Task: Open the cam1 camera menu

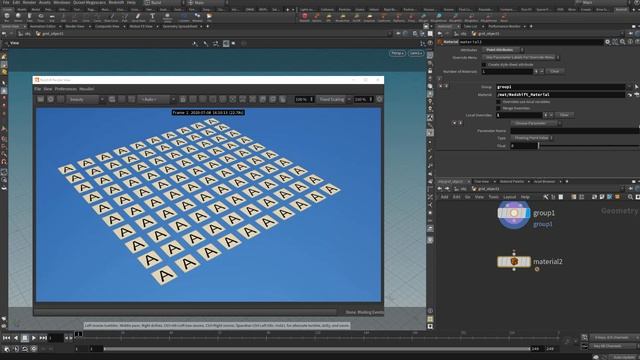Action: (x=416, y=53)
